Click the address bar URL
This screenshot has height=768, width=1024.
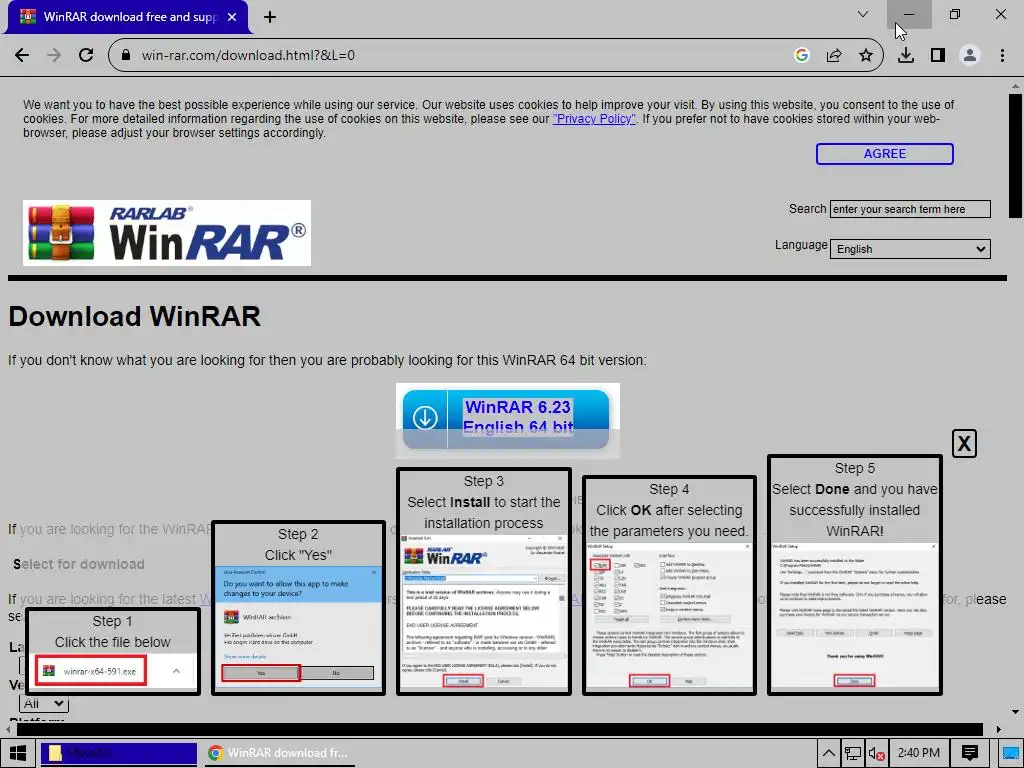pyautogui.click(x=248, y=56)
